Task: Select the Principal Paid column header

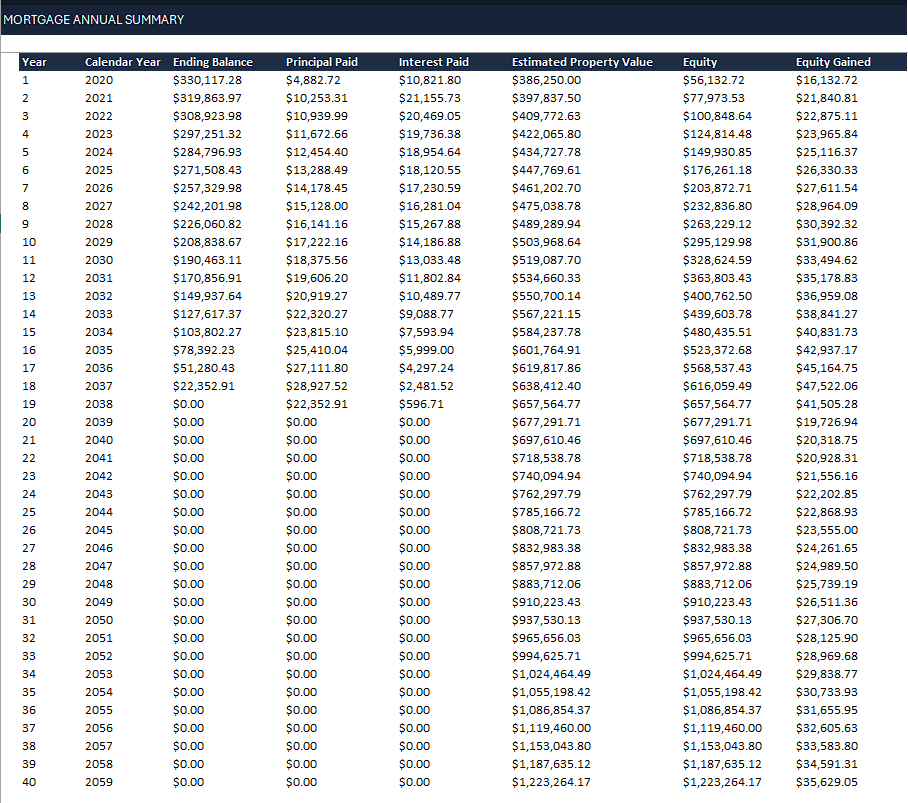Action: coord(321,62)
